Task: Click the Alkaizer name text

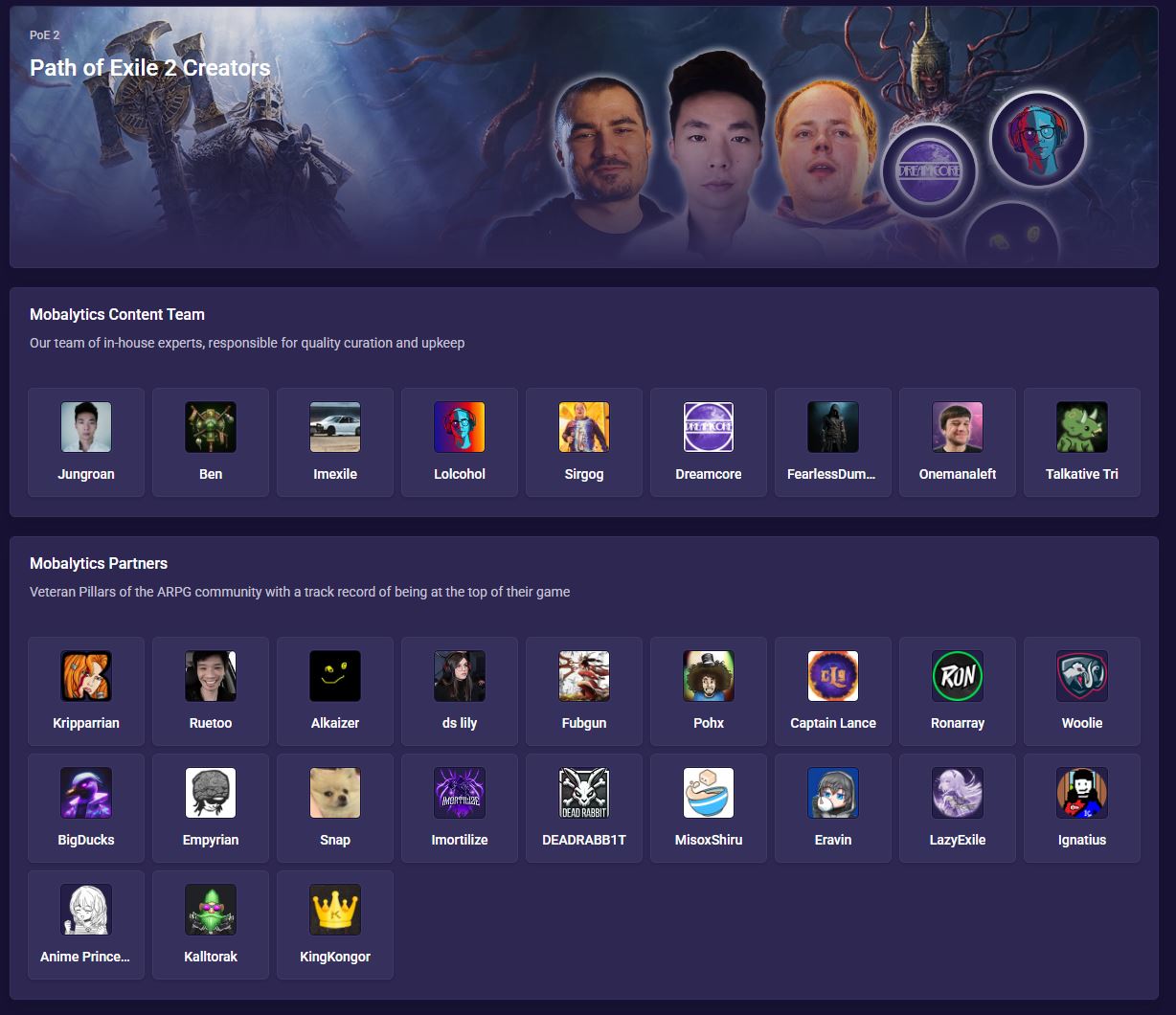Action: tap(335, 723)
